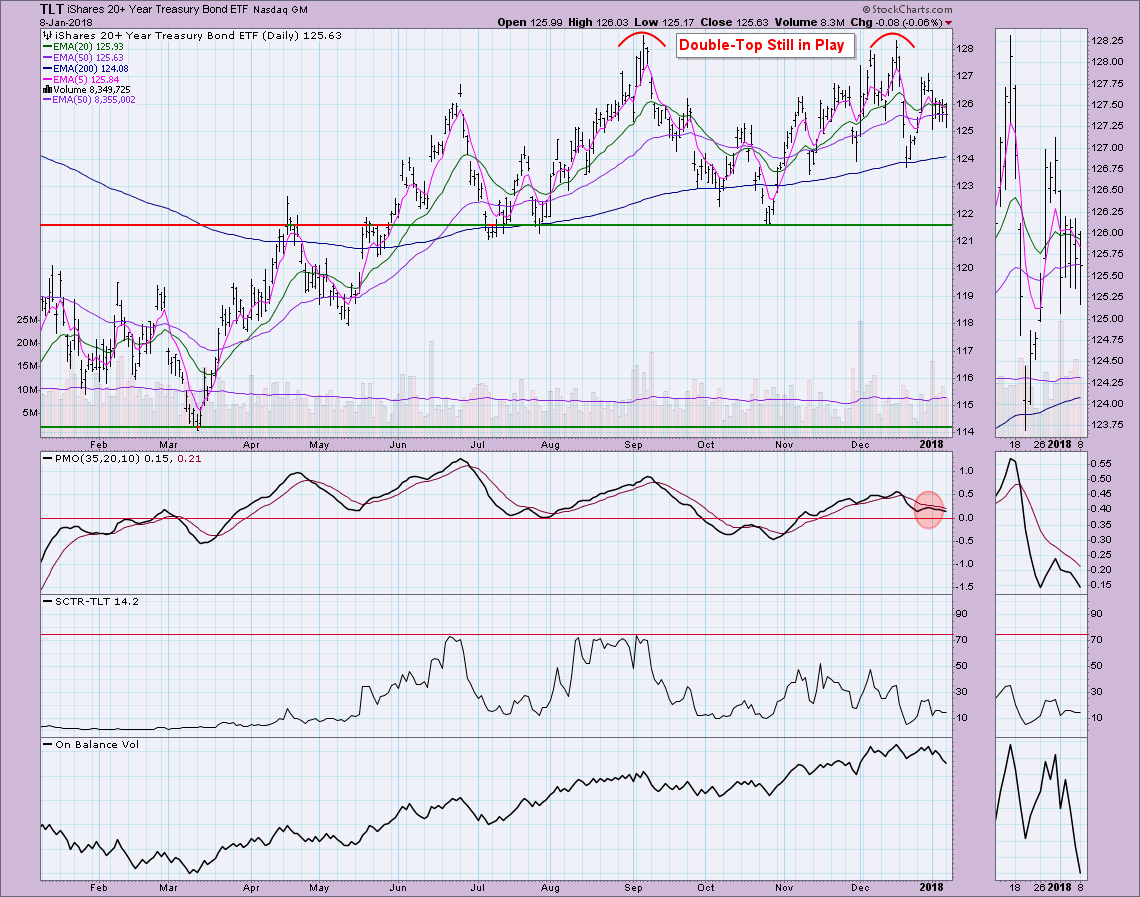
Task: Click the red highlighted circle on PMO panel
Action: click(929, 509)
